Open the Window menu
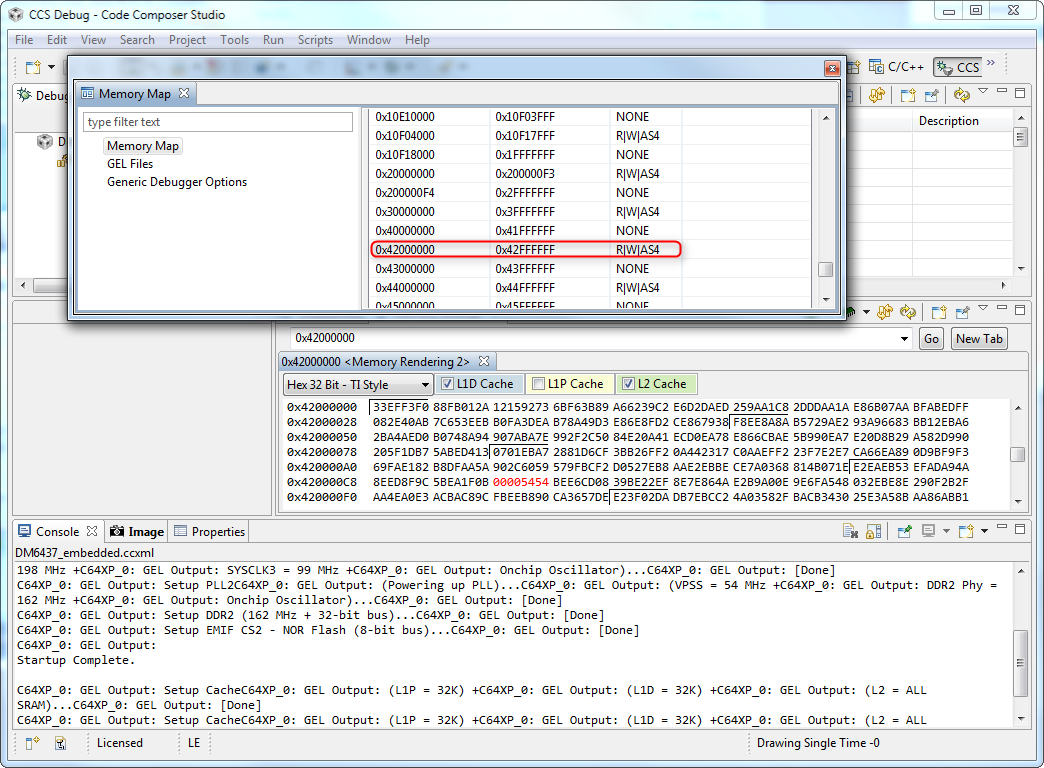1044x768 pixels. click(x=368, y=40)
